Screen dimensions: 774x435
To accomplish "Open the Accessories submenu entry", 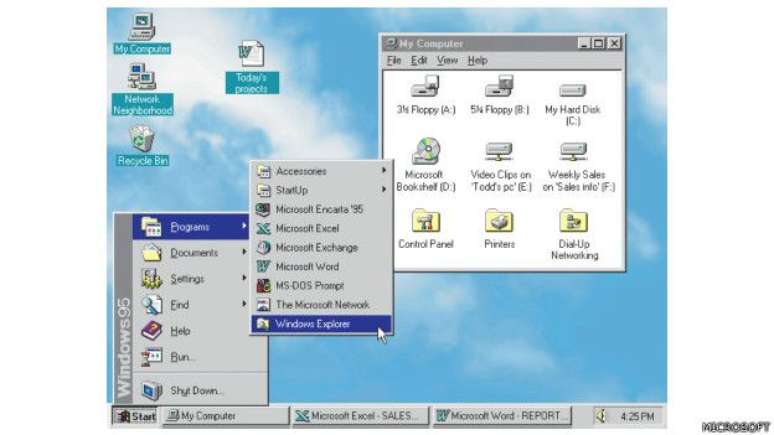I will click(x=321, y=171).
